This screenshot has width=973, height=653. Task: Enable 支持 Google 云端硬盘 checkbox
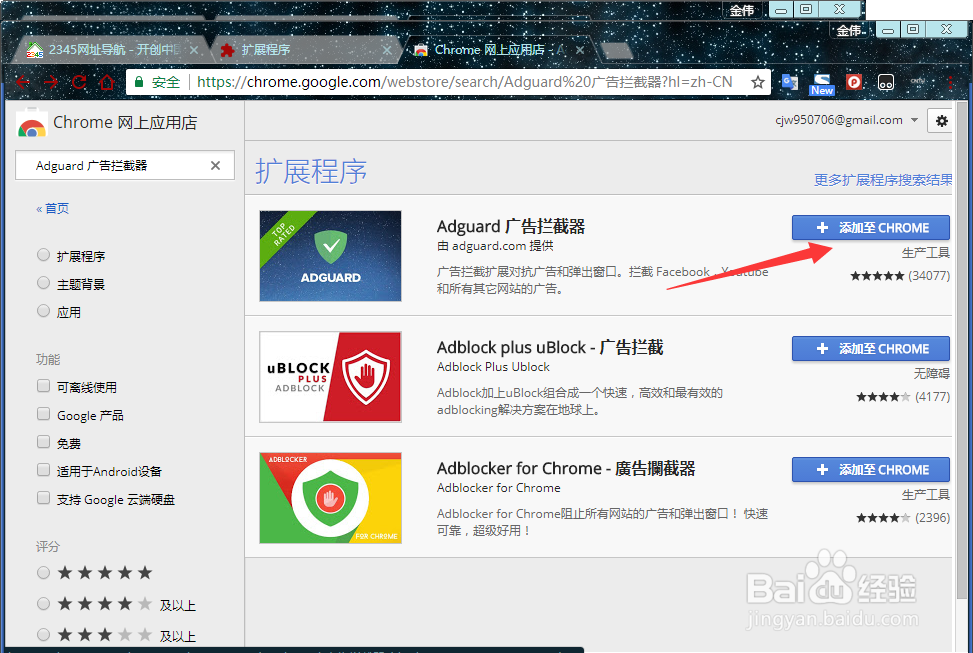tap(43, 498)
